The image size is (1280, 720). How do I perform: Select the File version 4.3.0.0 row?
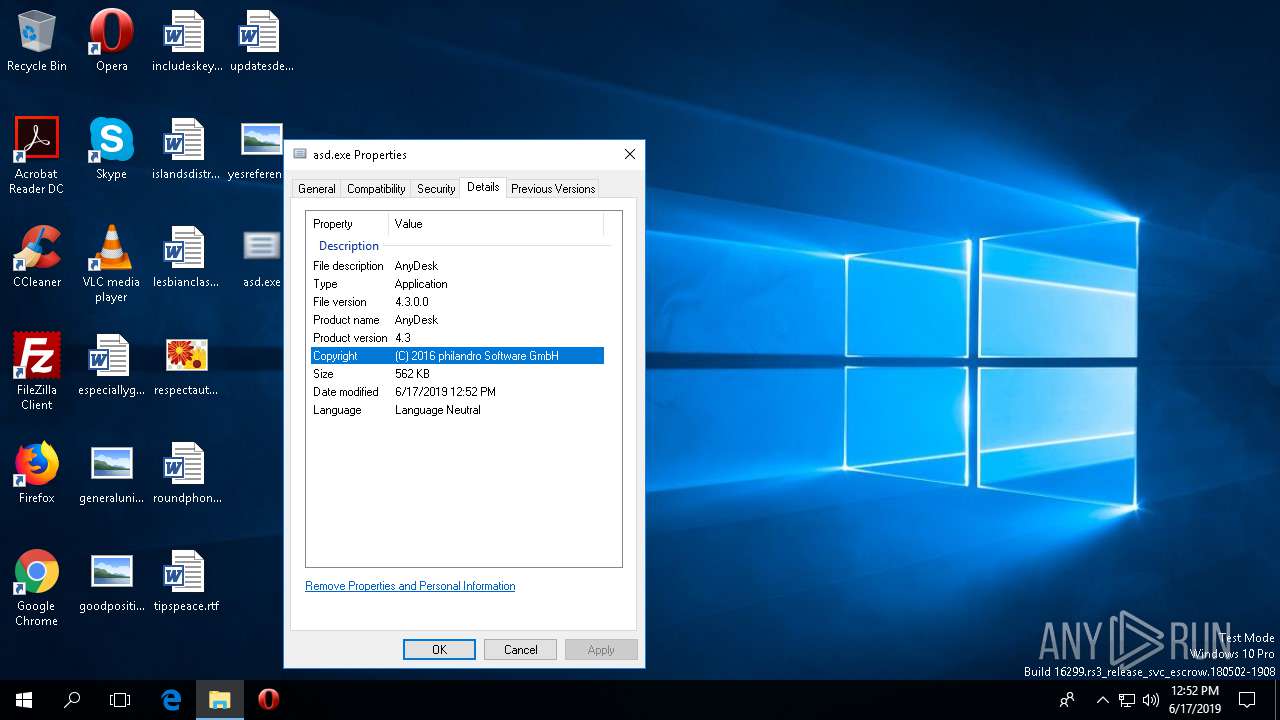pos(457,302)
